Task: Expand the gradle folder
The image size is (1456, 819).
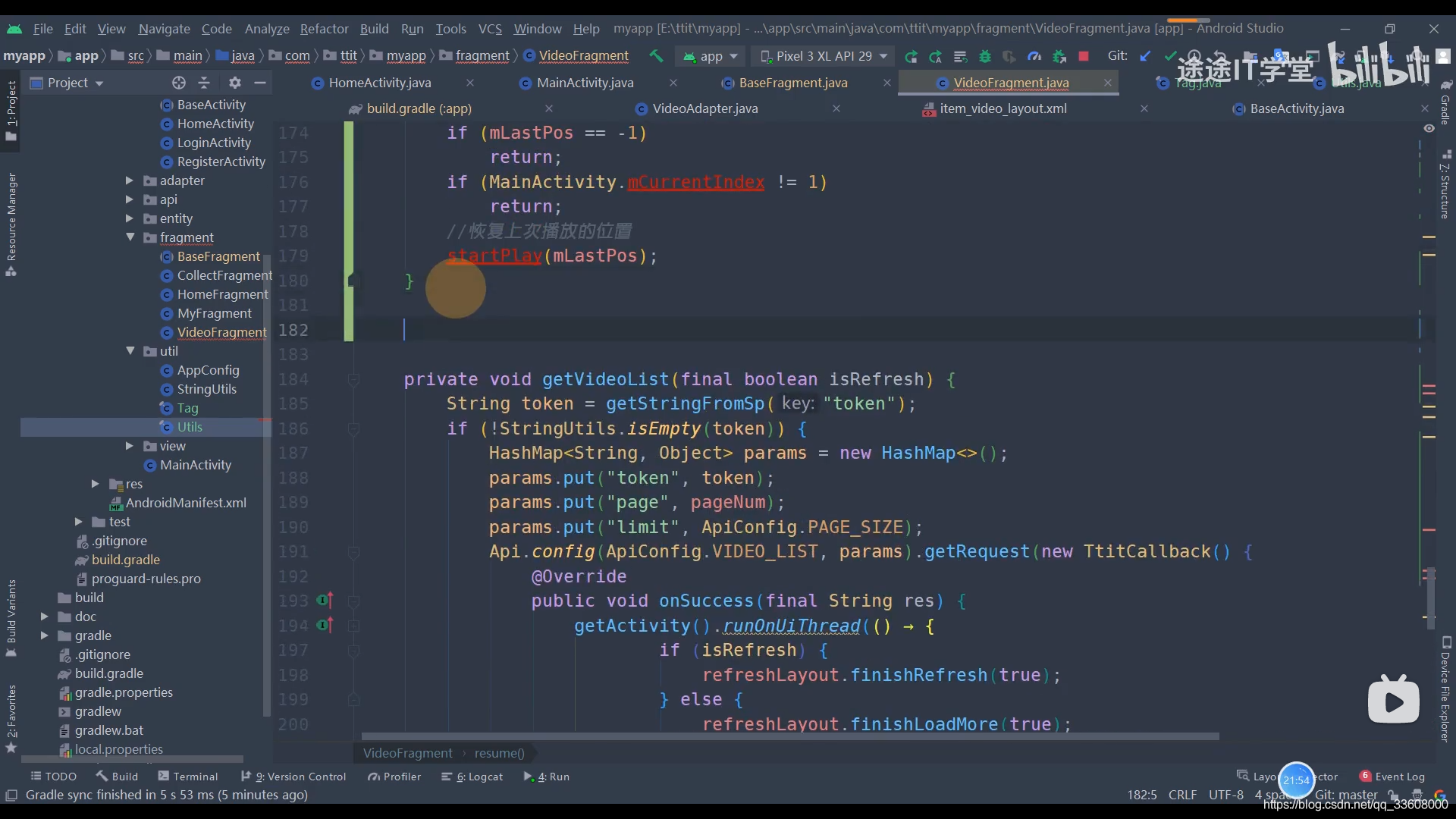Action: [44, 635]
